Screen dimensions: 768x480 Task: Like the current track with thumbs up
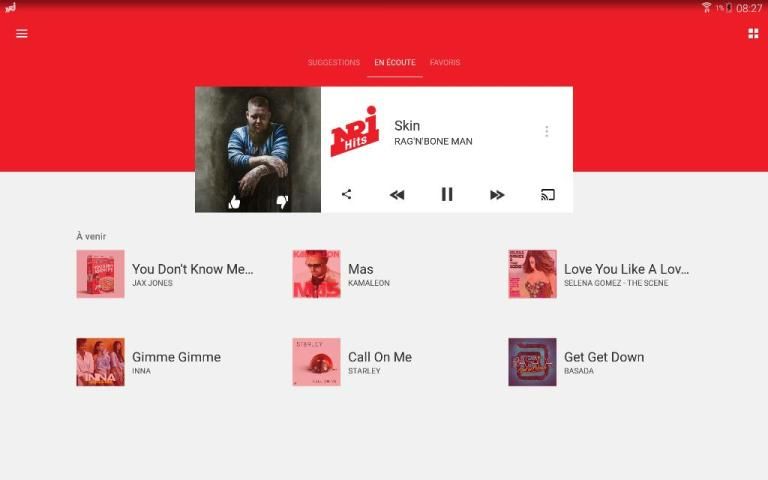(234, 201)
